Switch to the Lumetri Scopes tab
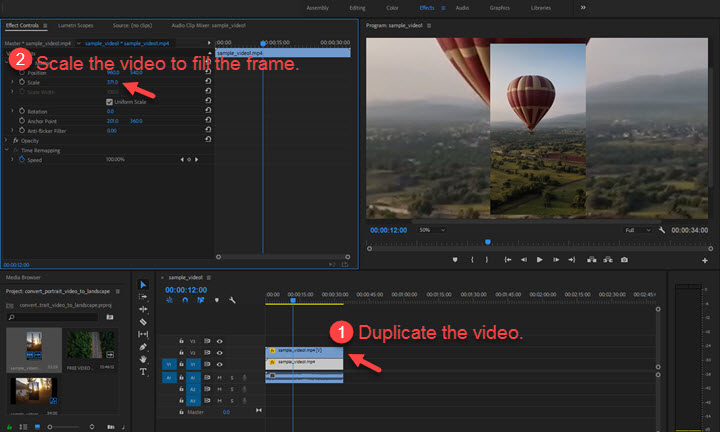The width and height of the screenshot is (720, 432). coord(74,24)
